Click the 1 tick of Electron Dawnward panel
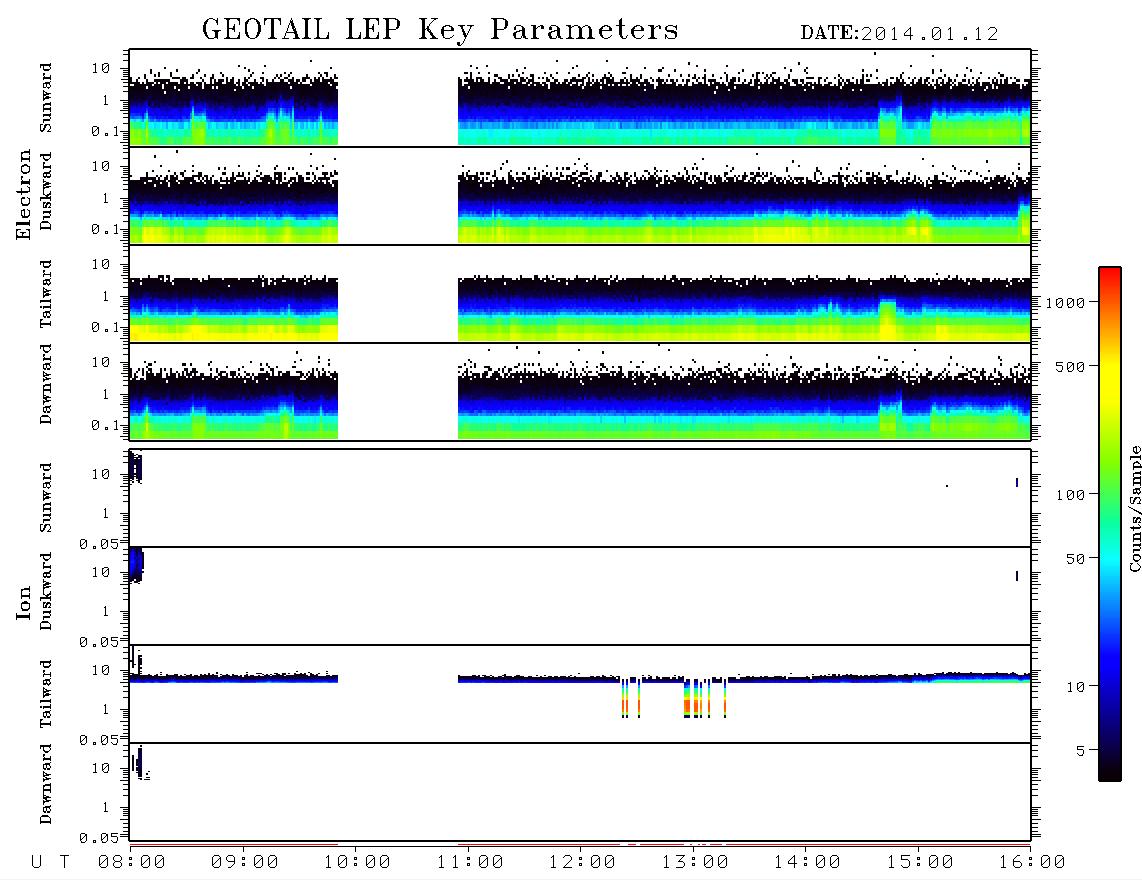1142x880 pixels. 106,394
